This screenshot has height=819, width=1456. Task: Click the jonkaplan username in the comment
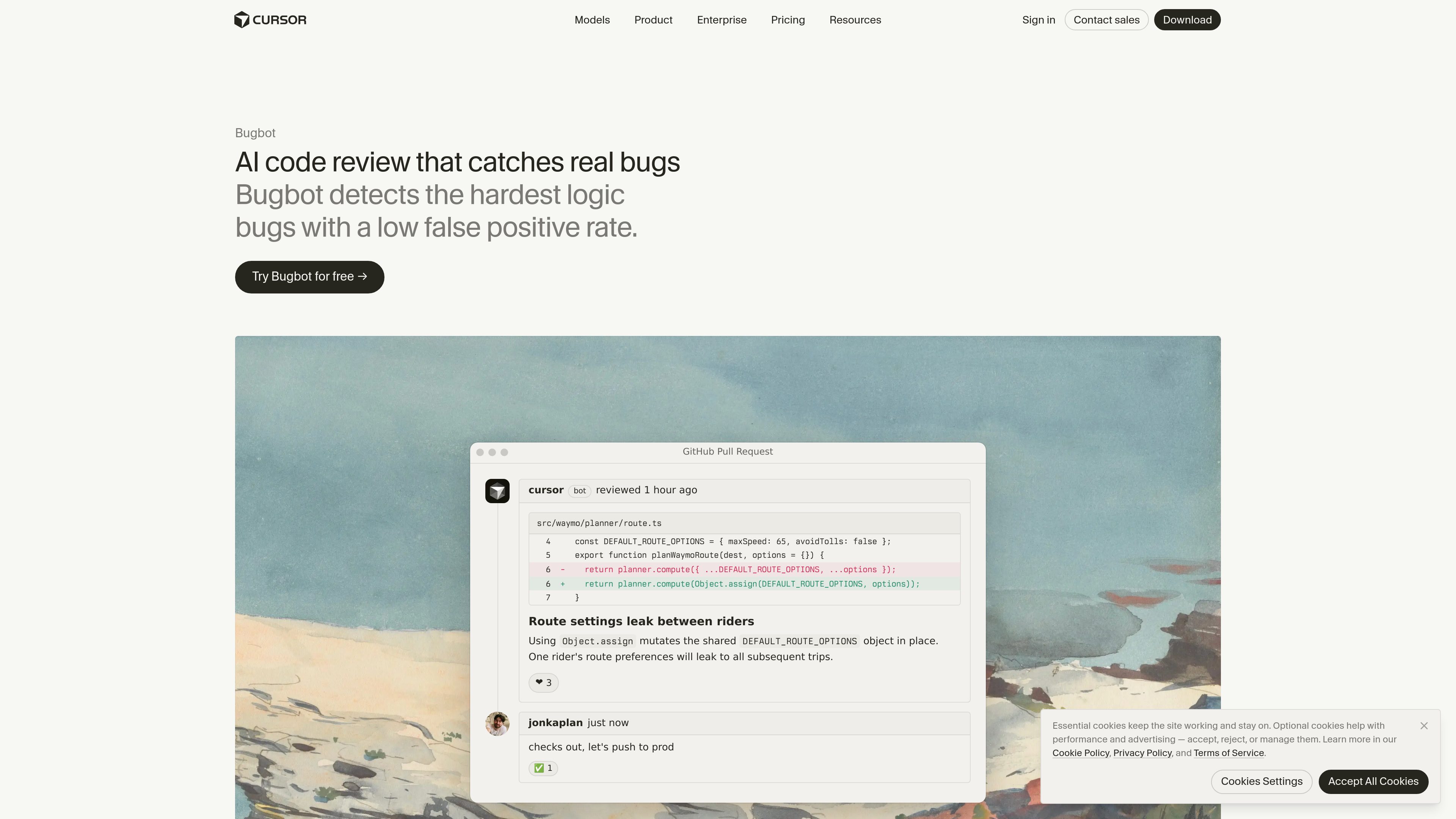point(555,723)
